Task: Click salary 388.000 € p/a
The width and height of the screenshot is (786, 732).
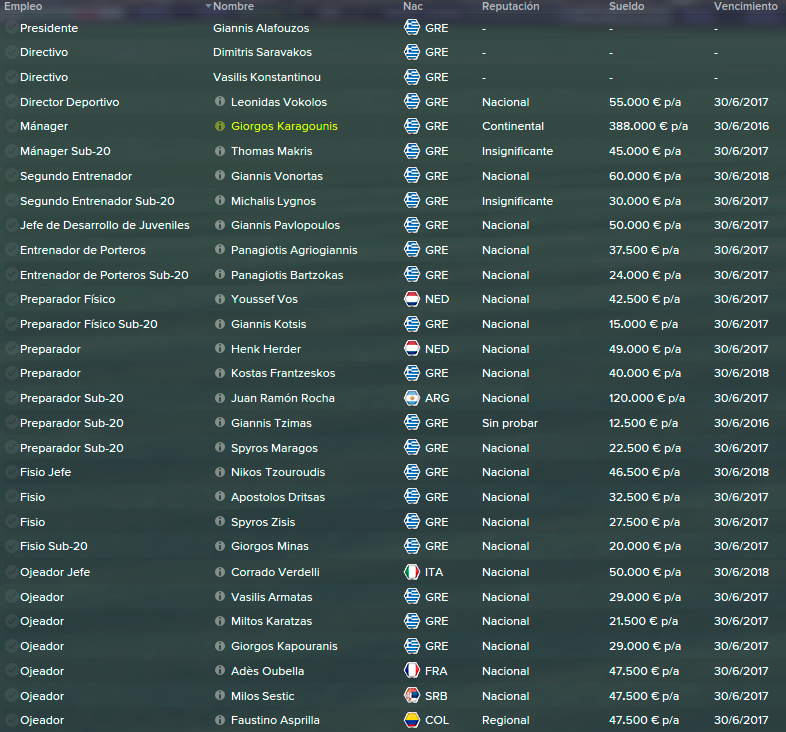Action: tap(649, 126)
